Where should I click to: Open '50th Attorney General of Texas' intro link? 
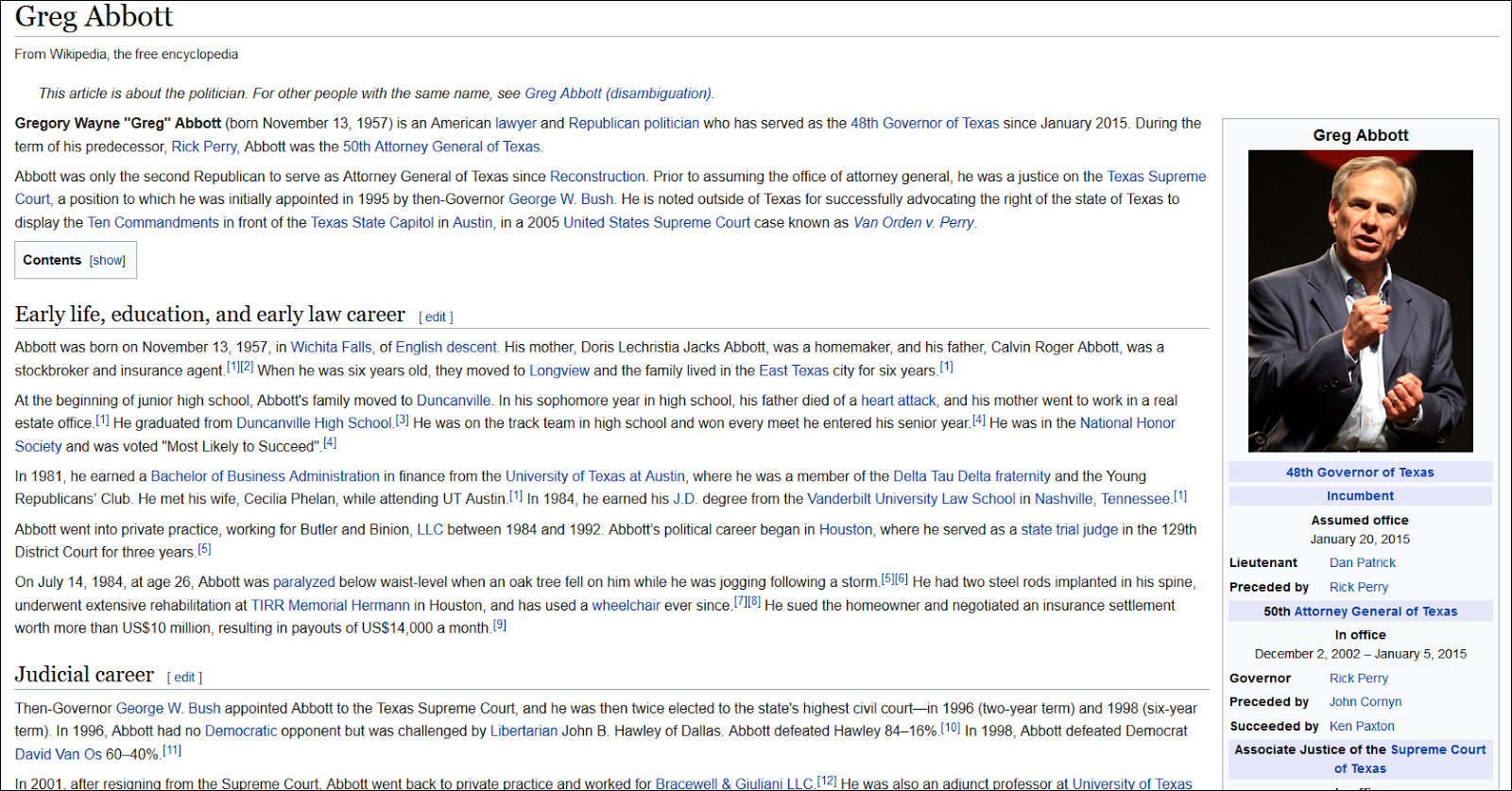point(441,146)
